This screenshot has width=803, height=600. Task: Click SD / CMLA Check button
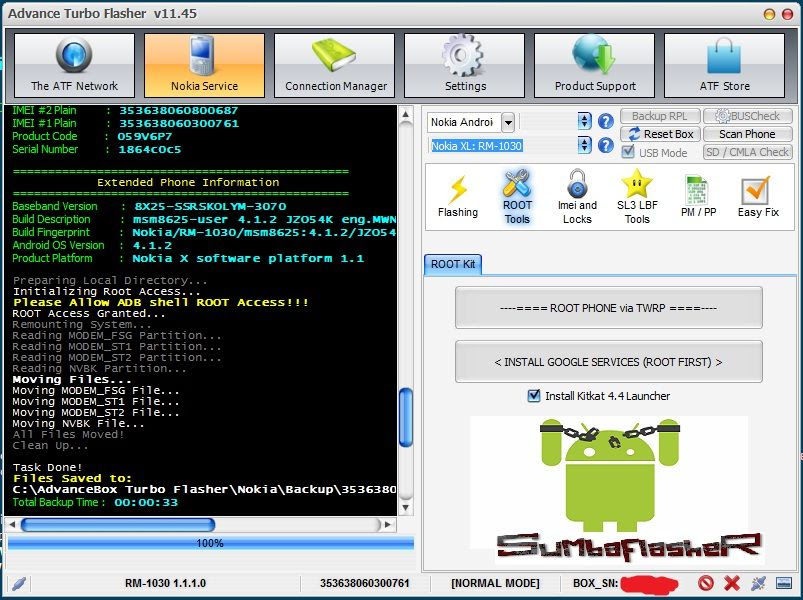pyautogui.click(x=747, y=152)
